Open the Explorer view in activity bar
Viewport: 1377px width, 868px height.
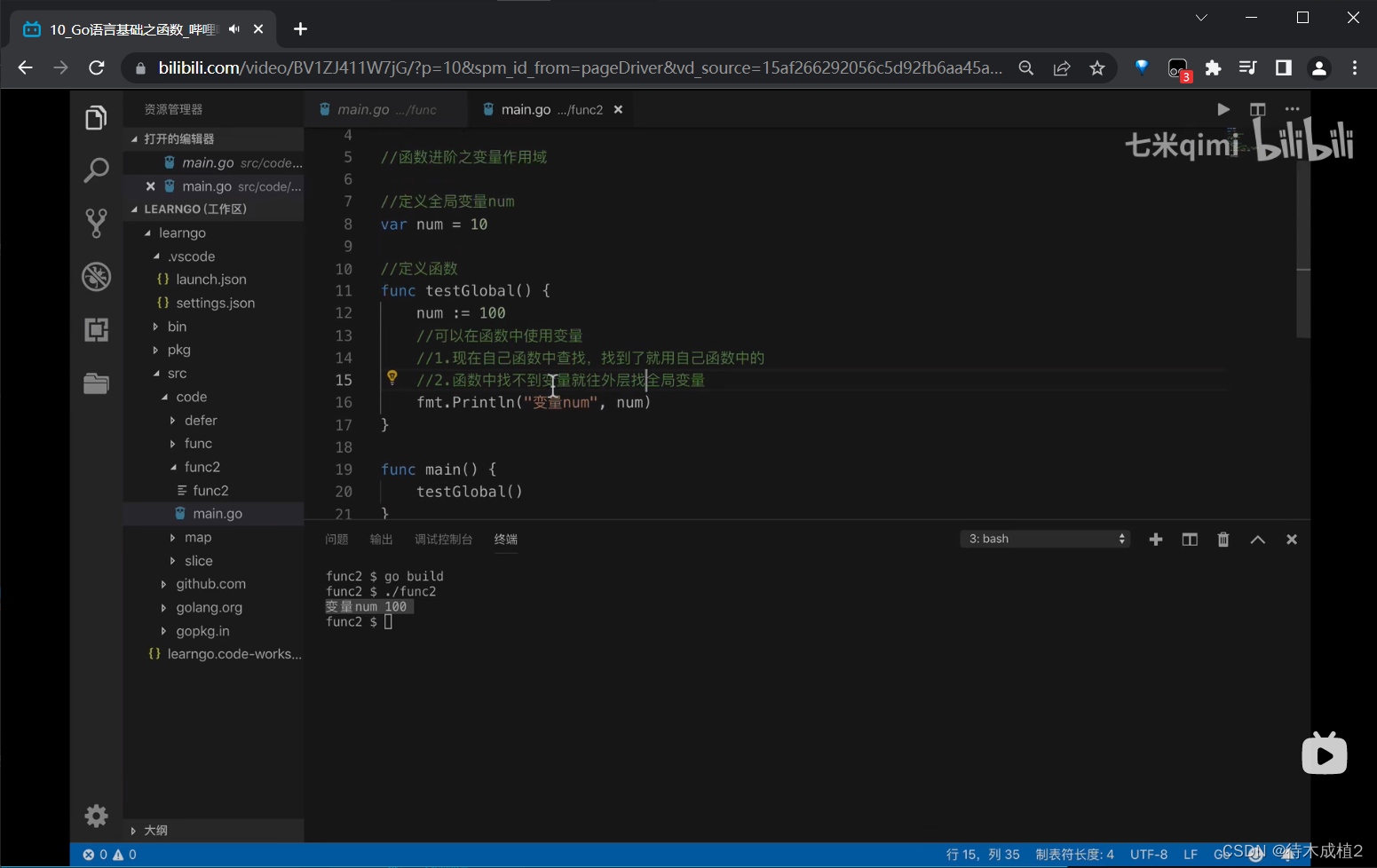point(96,117)
